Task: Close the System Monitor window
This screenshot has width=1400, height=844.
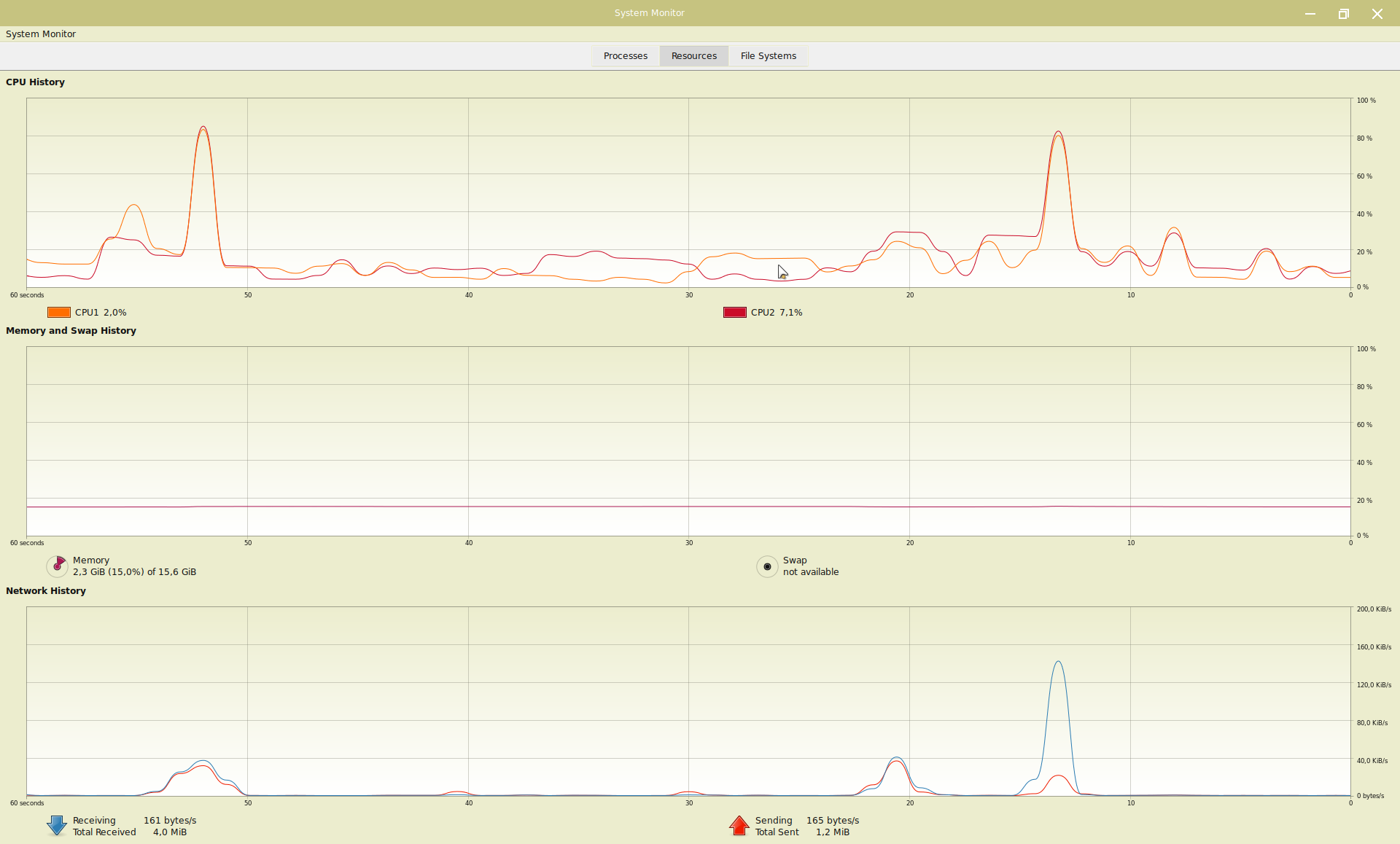Action: (1377, 14)
